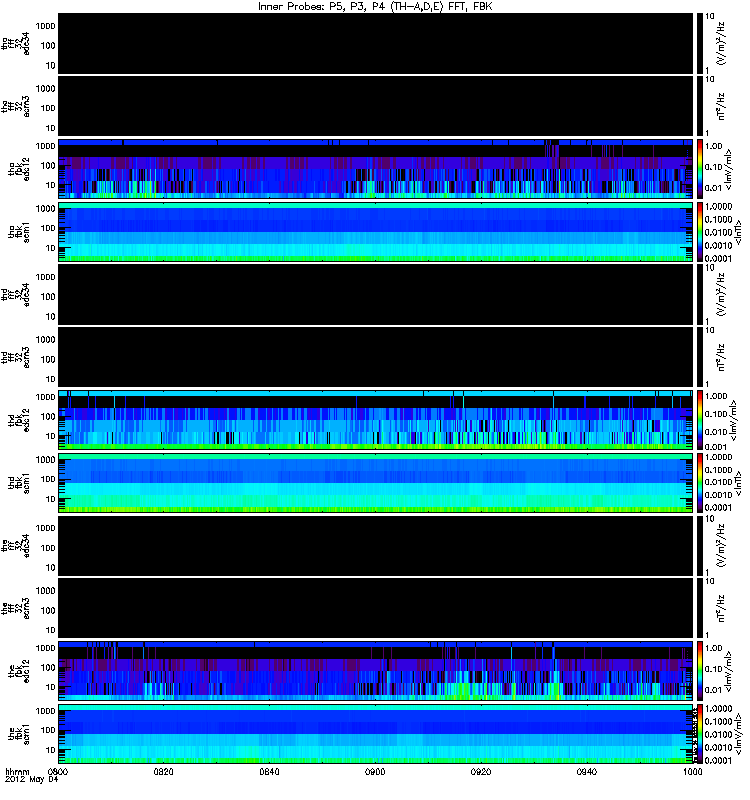
Task: Click the 'tha fff 32 edc34' y-axis label
Action: pyautogui.click(x=16, y=43)
